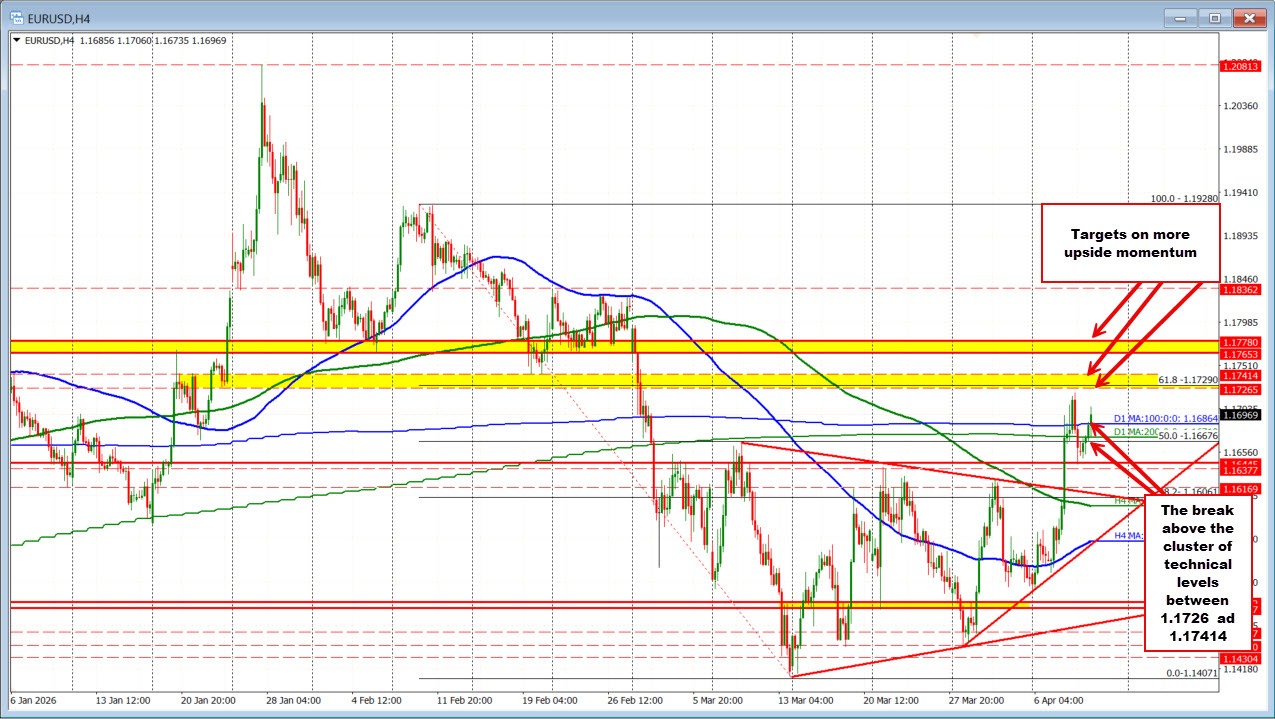Click the 'Targets on more upside momentum' annotation

1130,243
